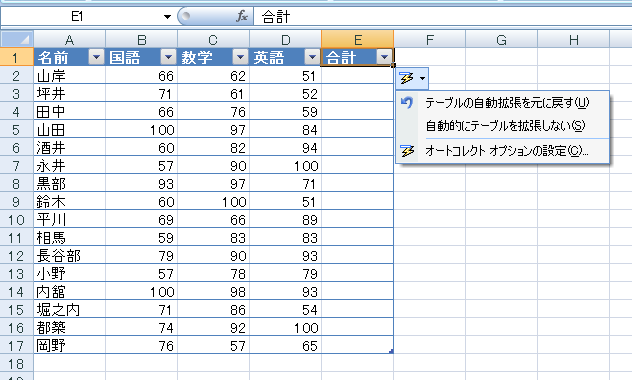Select row 17 header

click(x=17, y=345)
